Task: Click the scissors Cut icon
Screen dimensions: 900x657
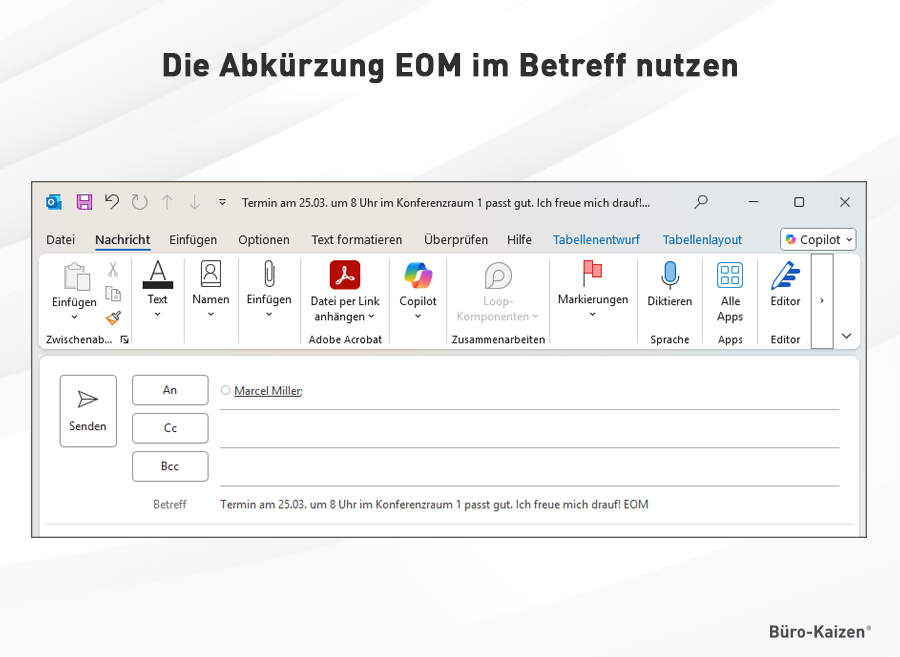Action: pyautogui.click(x=113, y=269)
